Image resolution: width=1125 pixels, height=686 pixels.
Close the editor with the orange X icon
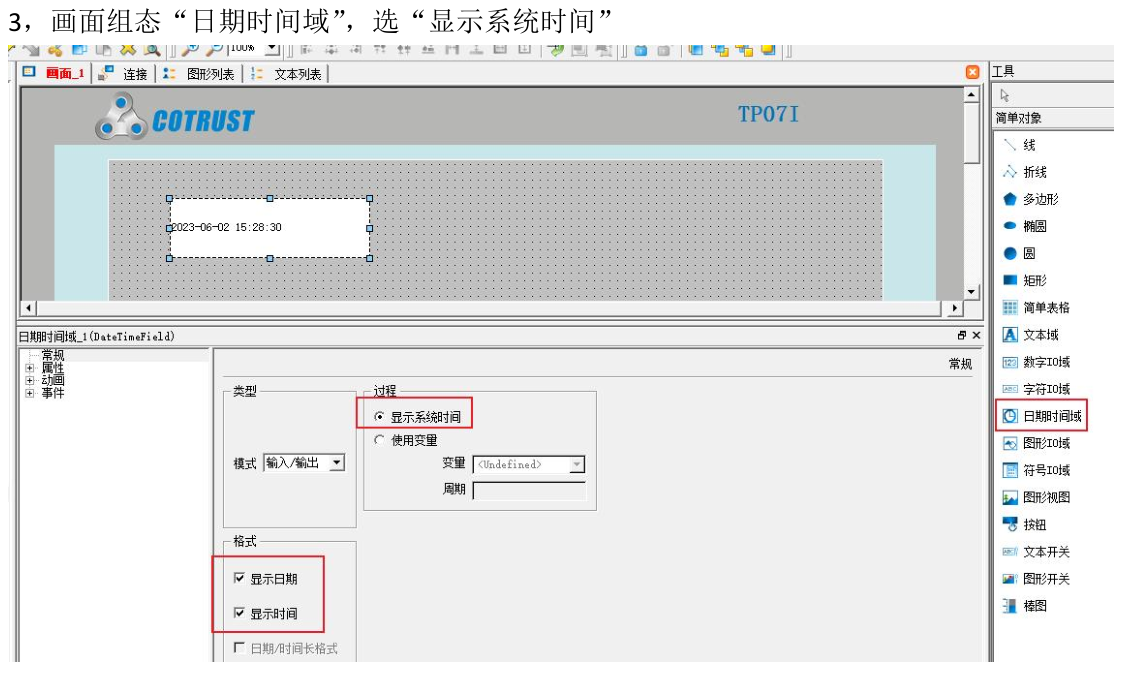point(972,72)
